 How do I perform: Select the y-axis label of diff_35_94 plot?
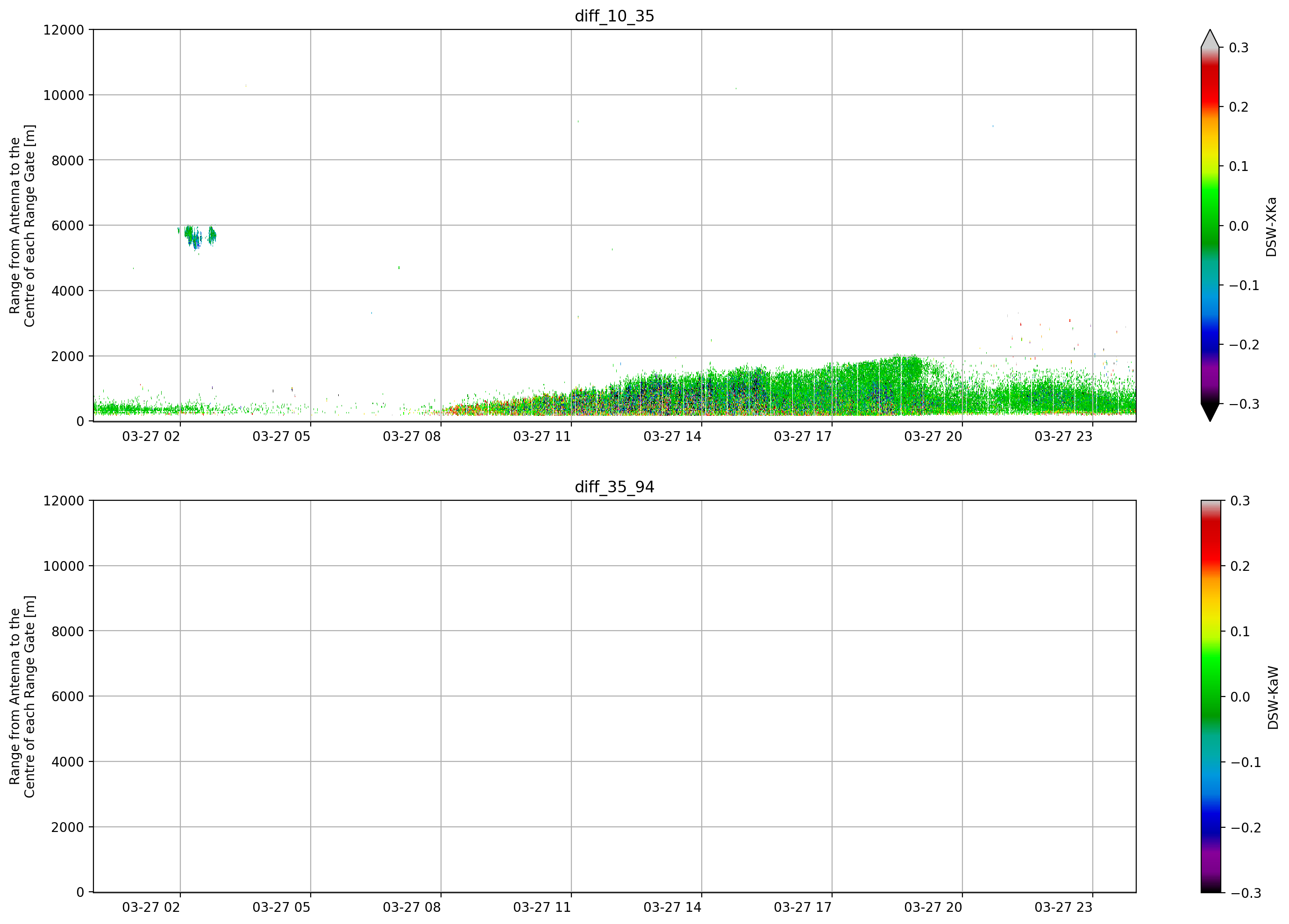tap(22, 697)
